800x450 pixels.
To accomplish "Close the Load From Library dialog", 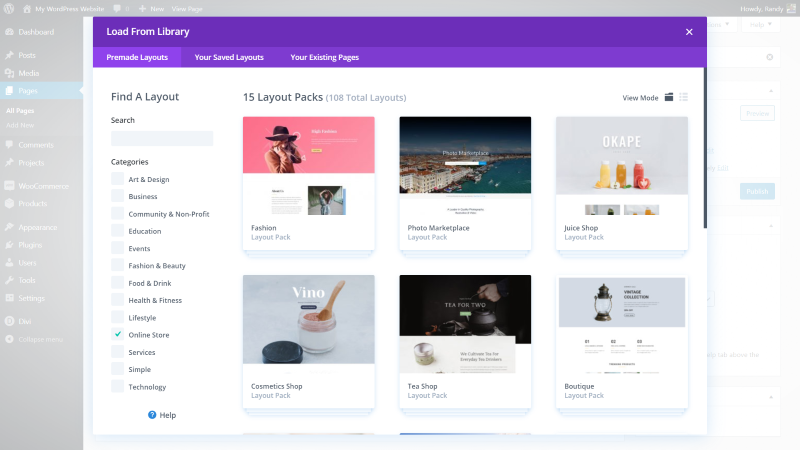I will click(689, 32).
